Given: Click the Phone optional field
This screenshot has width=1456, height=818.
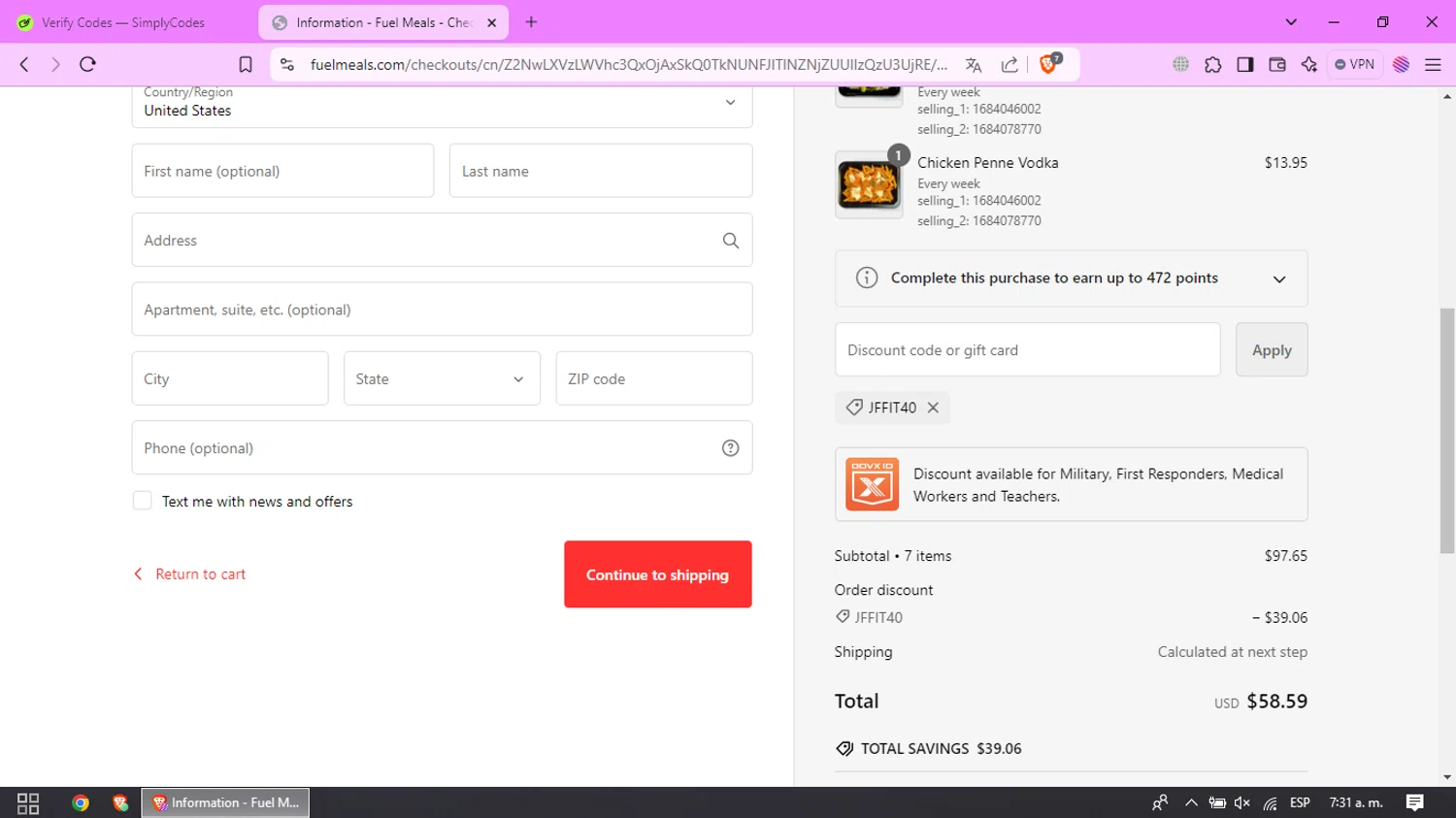Looking at the screenshot, I should tap(442, 447).
